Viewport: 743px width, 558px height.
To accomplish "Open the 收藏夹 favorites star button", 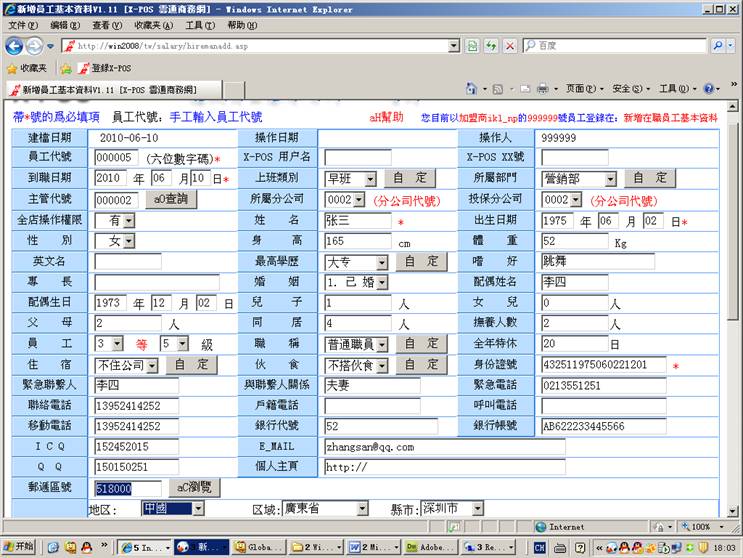I will tap(26, 68).
